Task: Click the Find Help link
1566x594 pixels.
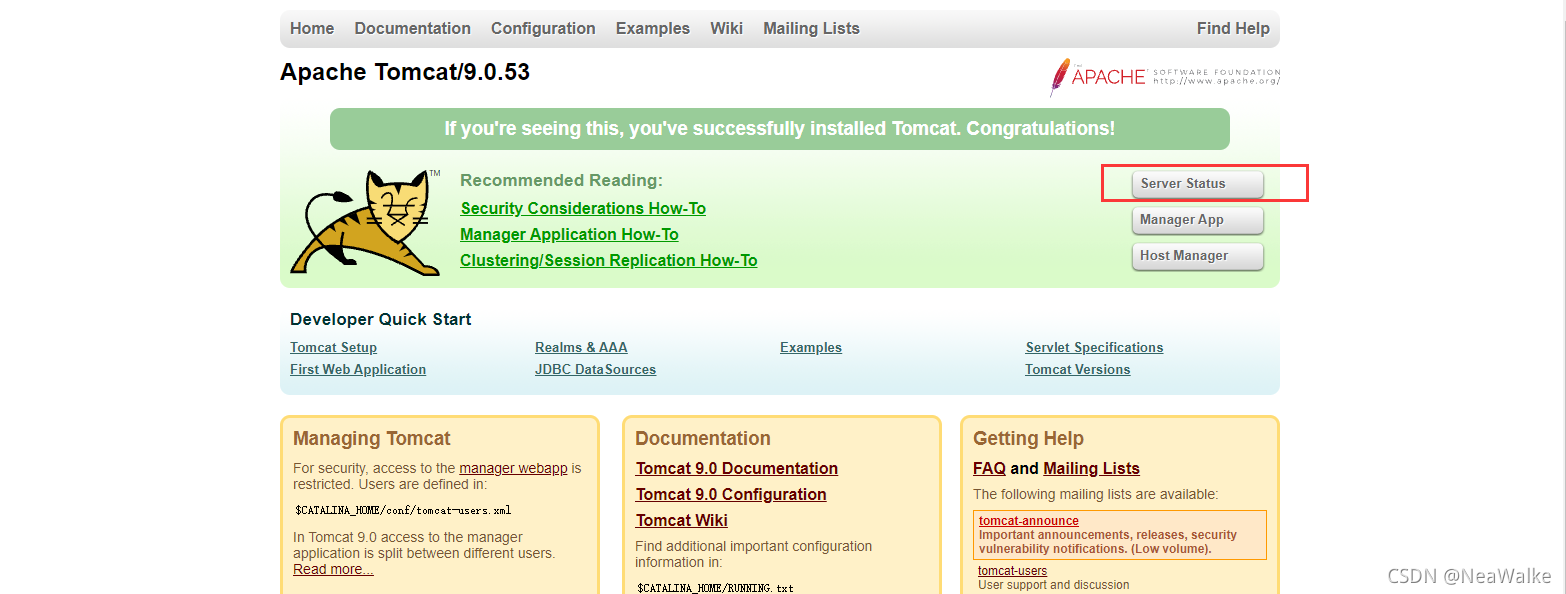Action: point(1233,29)
